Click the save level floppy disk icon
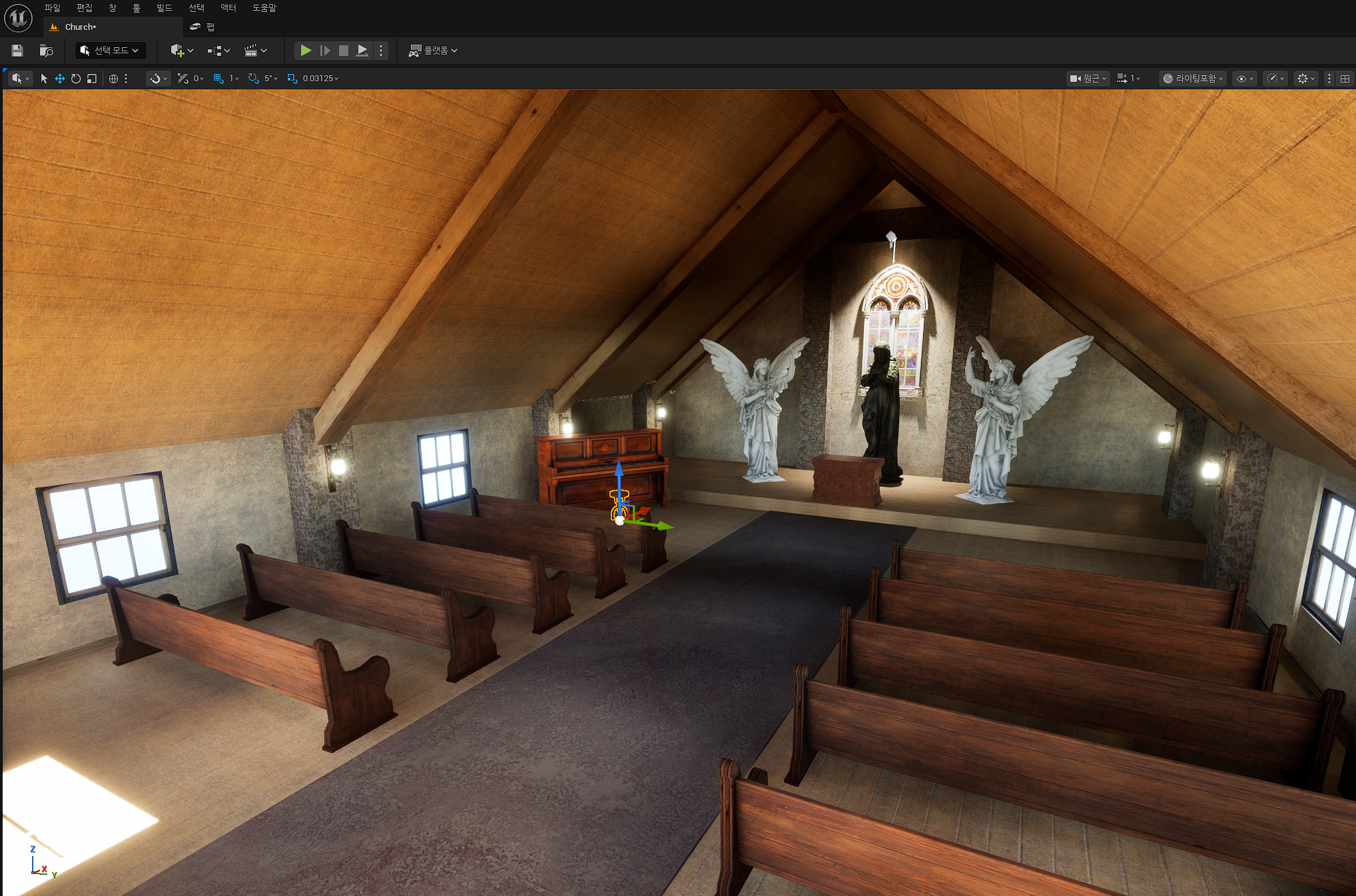Viewport: 1356px width, 896px height. (x=17, y=51)
